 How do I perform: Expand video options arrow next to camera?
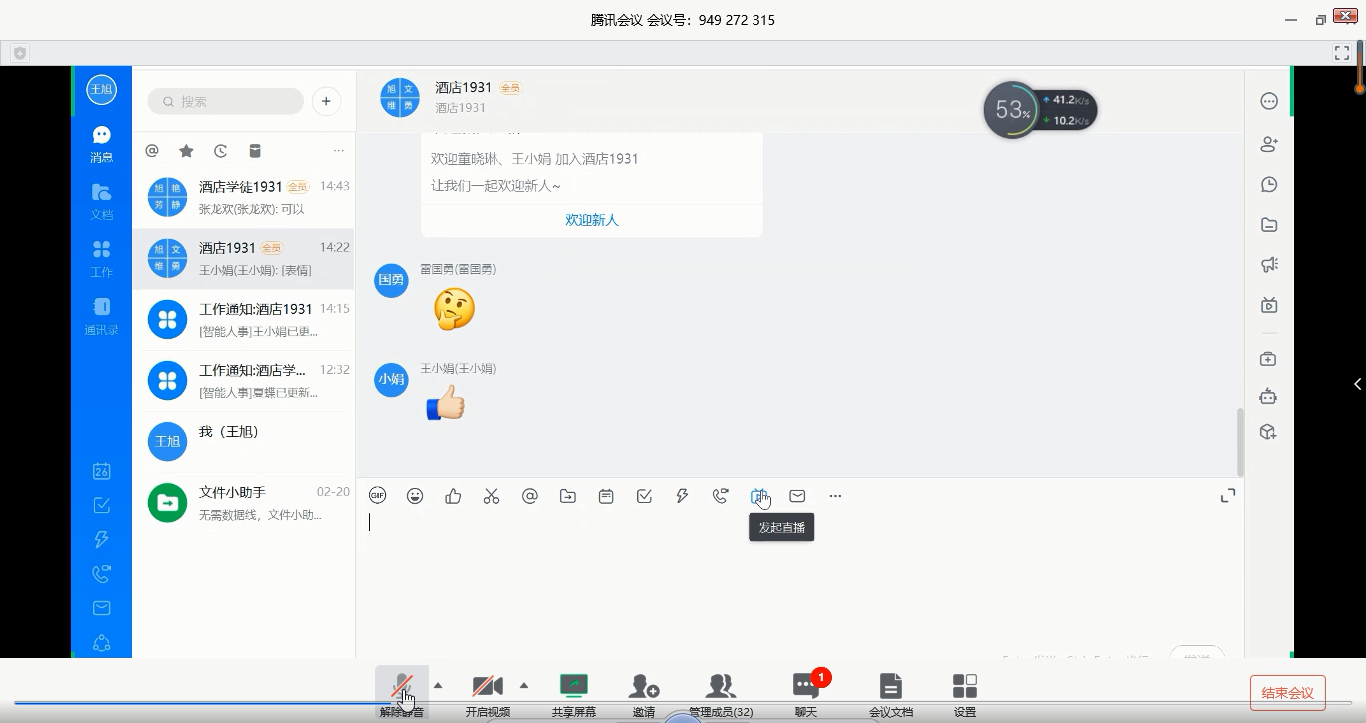524,686
